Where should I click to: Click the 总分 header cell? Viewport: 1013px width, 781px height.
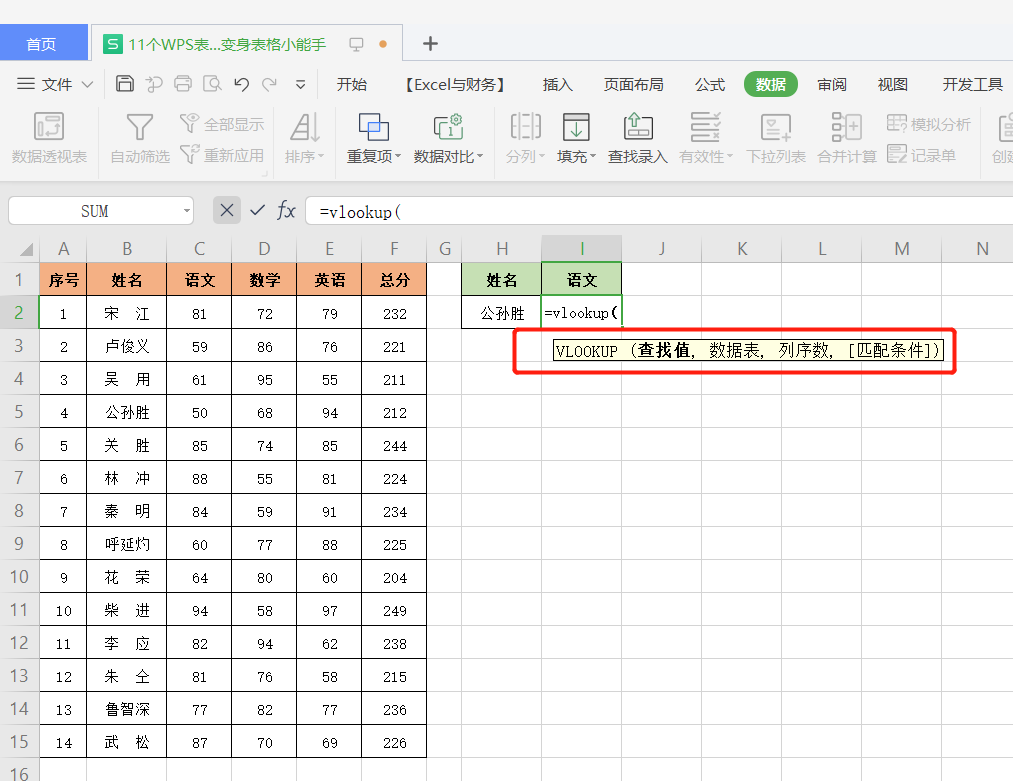(x=394, y=280)
